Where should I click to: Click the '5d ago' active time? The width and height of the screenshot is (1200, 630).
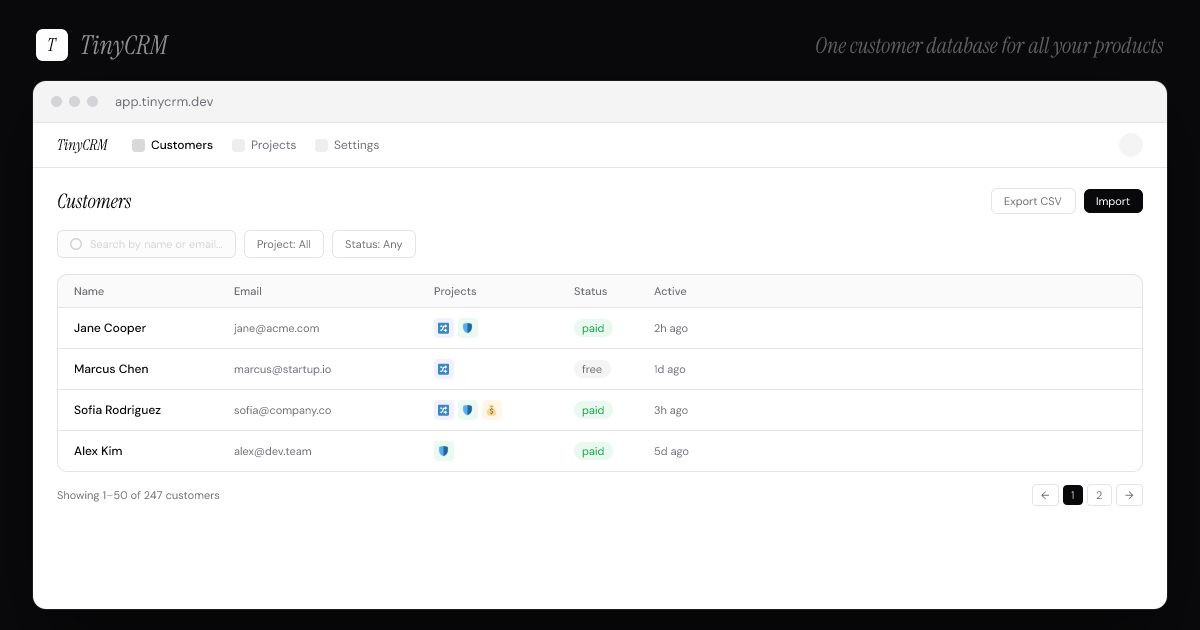[671, 451]
